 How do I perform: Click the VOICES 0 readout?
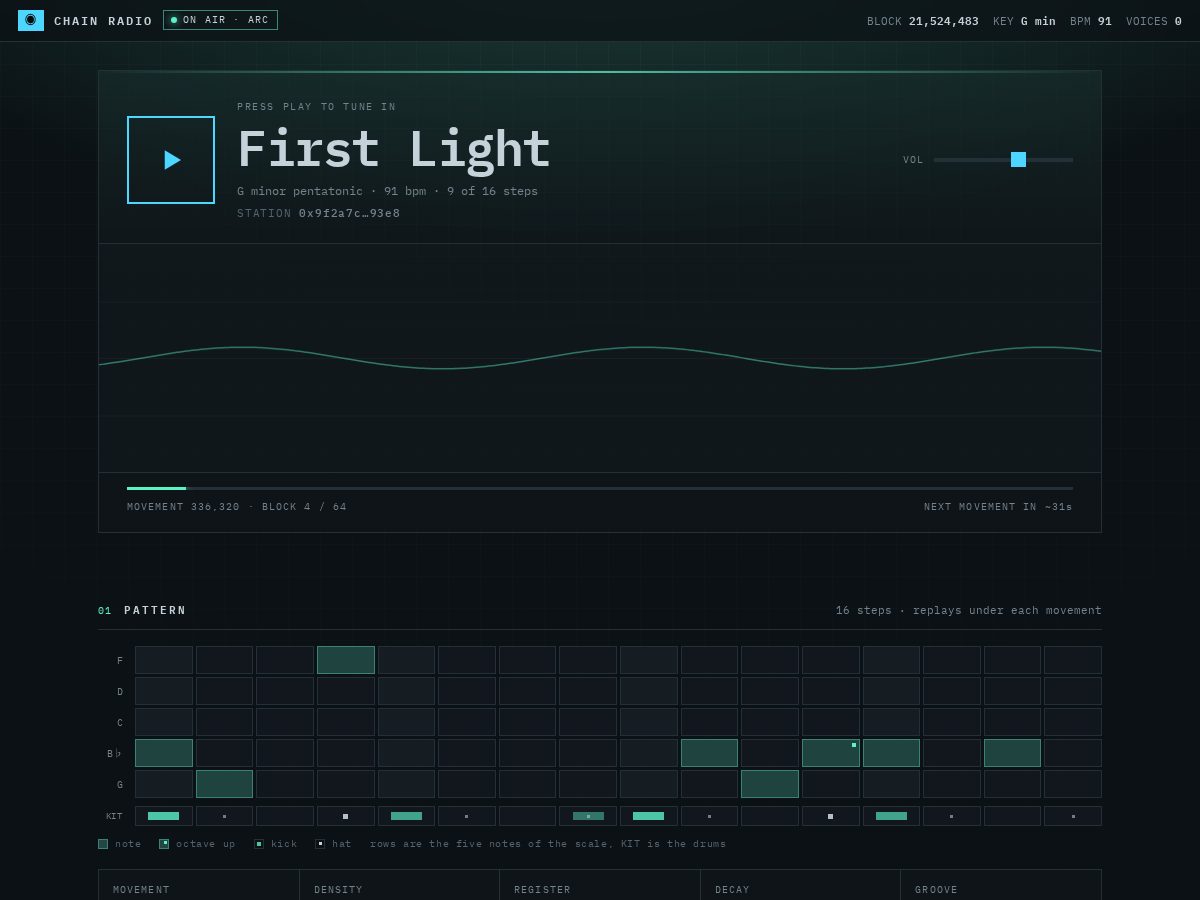(x=1154, y=21)
